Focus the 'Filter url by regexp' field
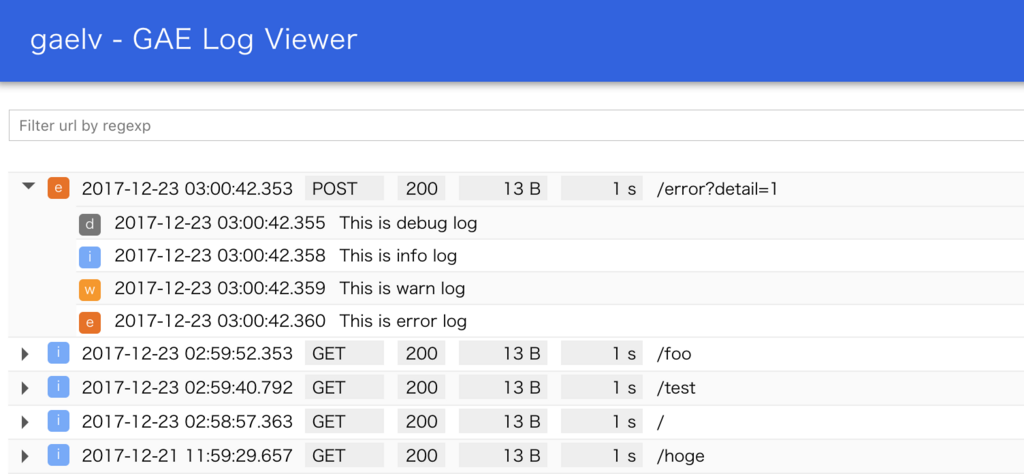 point(516,125)
